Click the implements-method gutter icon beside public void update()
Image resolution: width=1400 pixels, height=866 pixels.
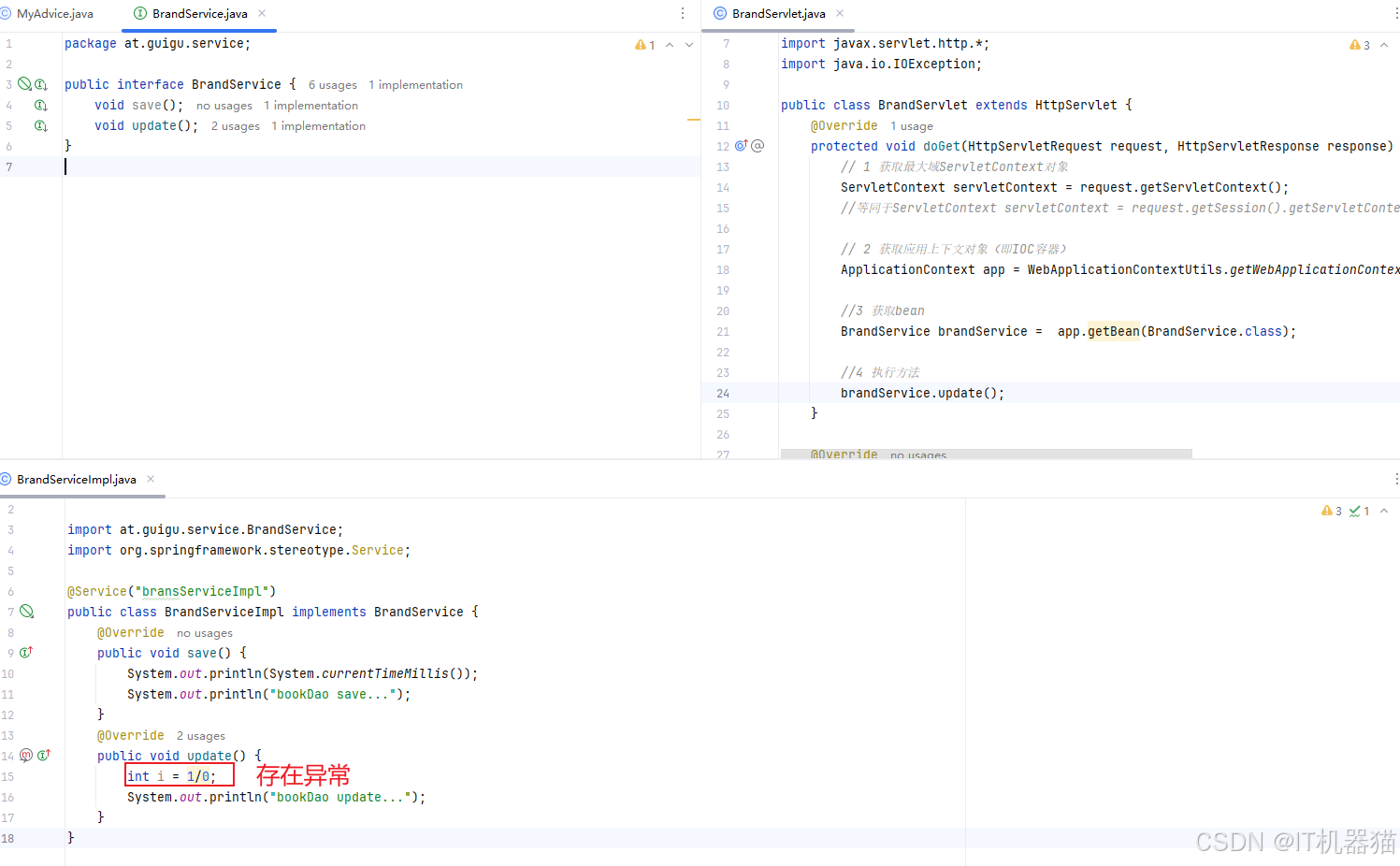[43, 756]
